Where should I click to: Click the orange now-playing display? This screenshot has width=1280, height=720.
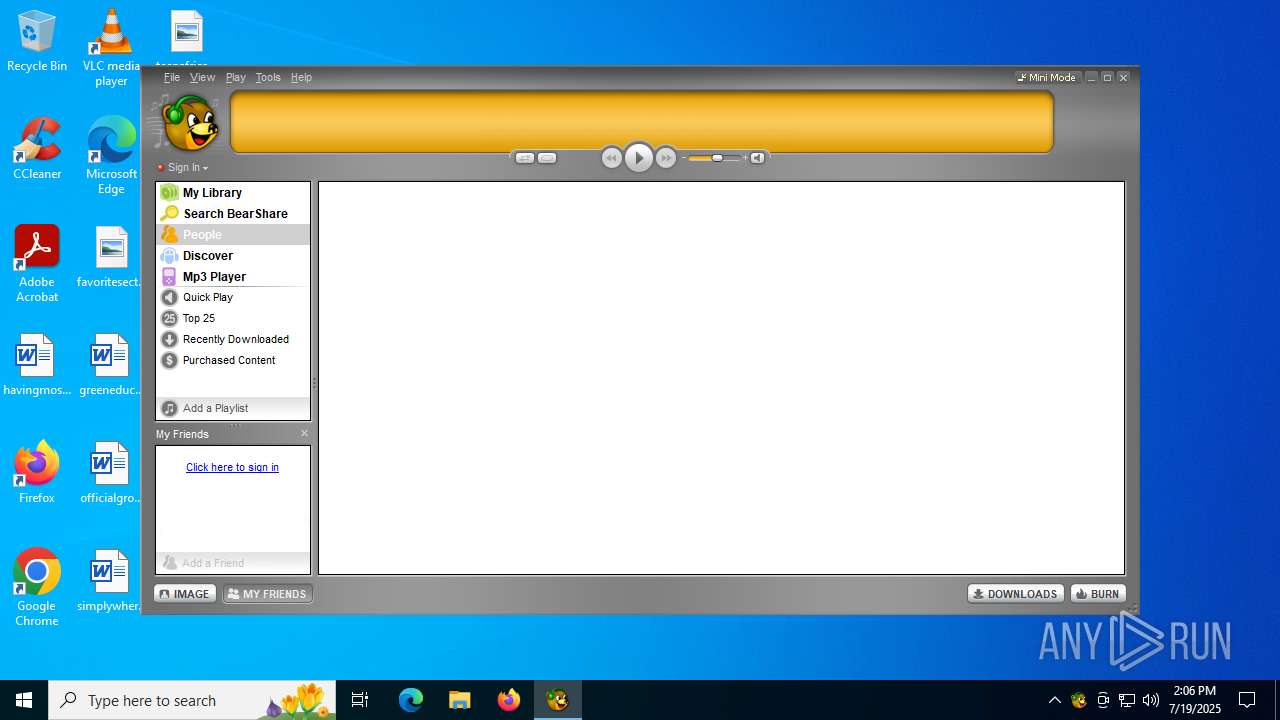coord(642,122)
